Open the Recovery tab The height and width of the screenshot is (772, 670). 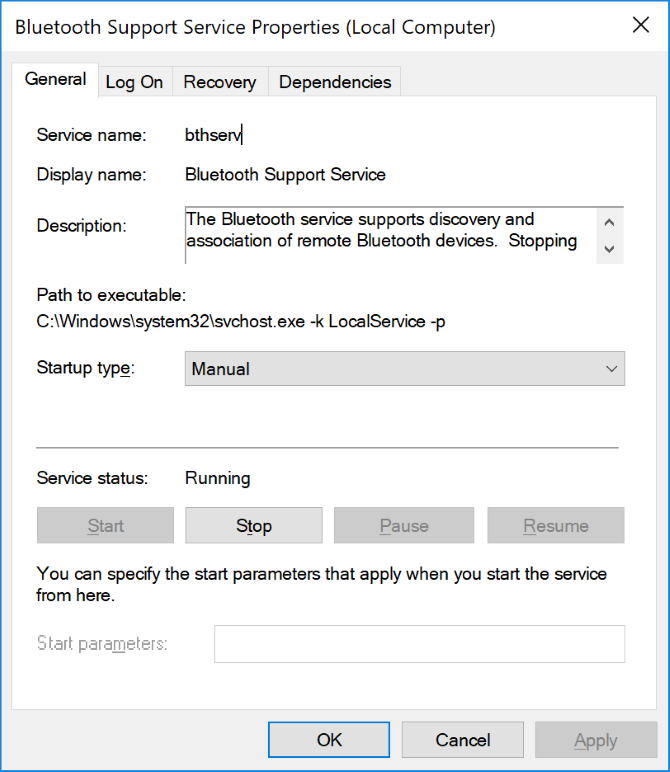[220, 82]
